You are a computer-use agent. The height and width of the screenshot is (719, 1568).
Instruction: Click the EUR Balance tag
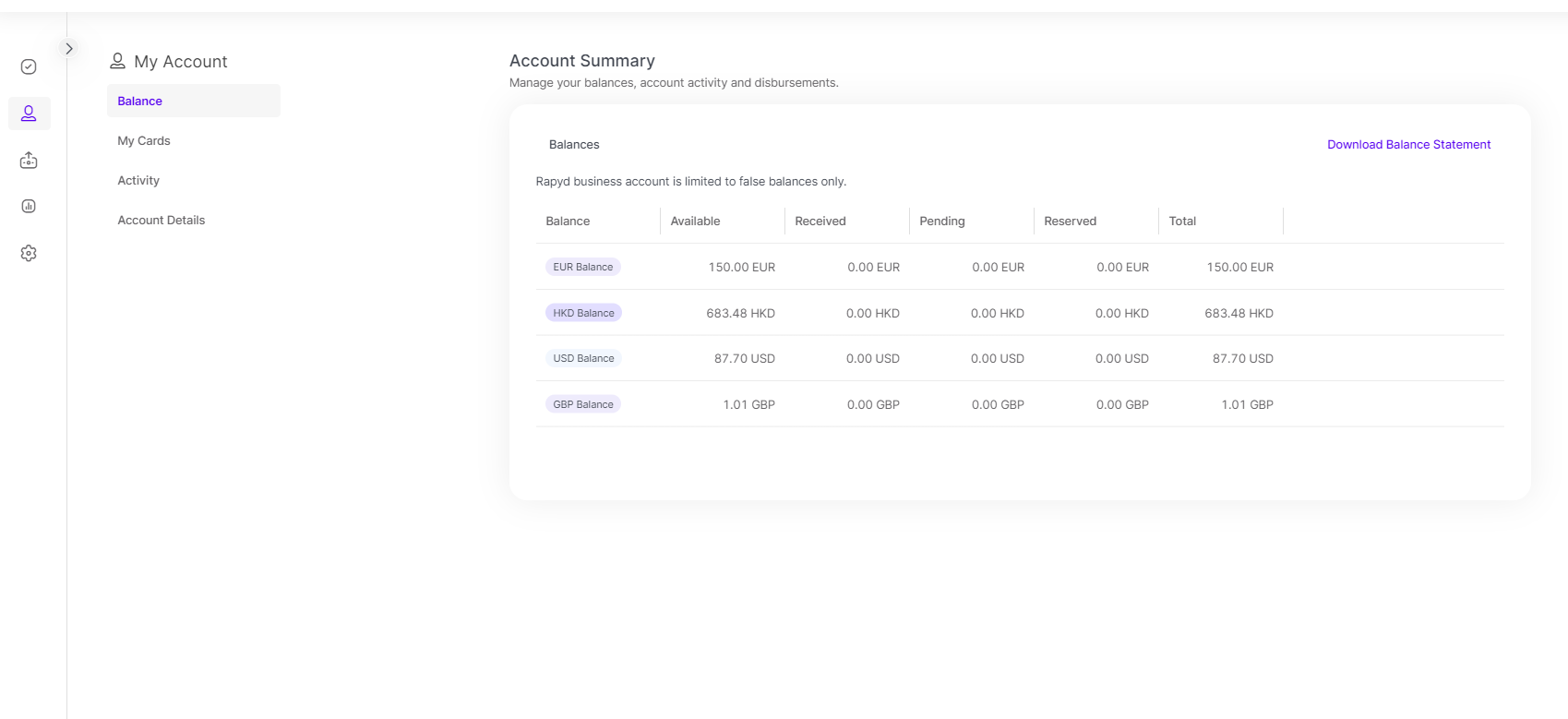[x=582, y=267]
